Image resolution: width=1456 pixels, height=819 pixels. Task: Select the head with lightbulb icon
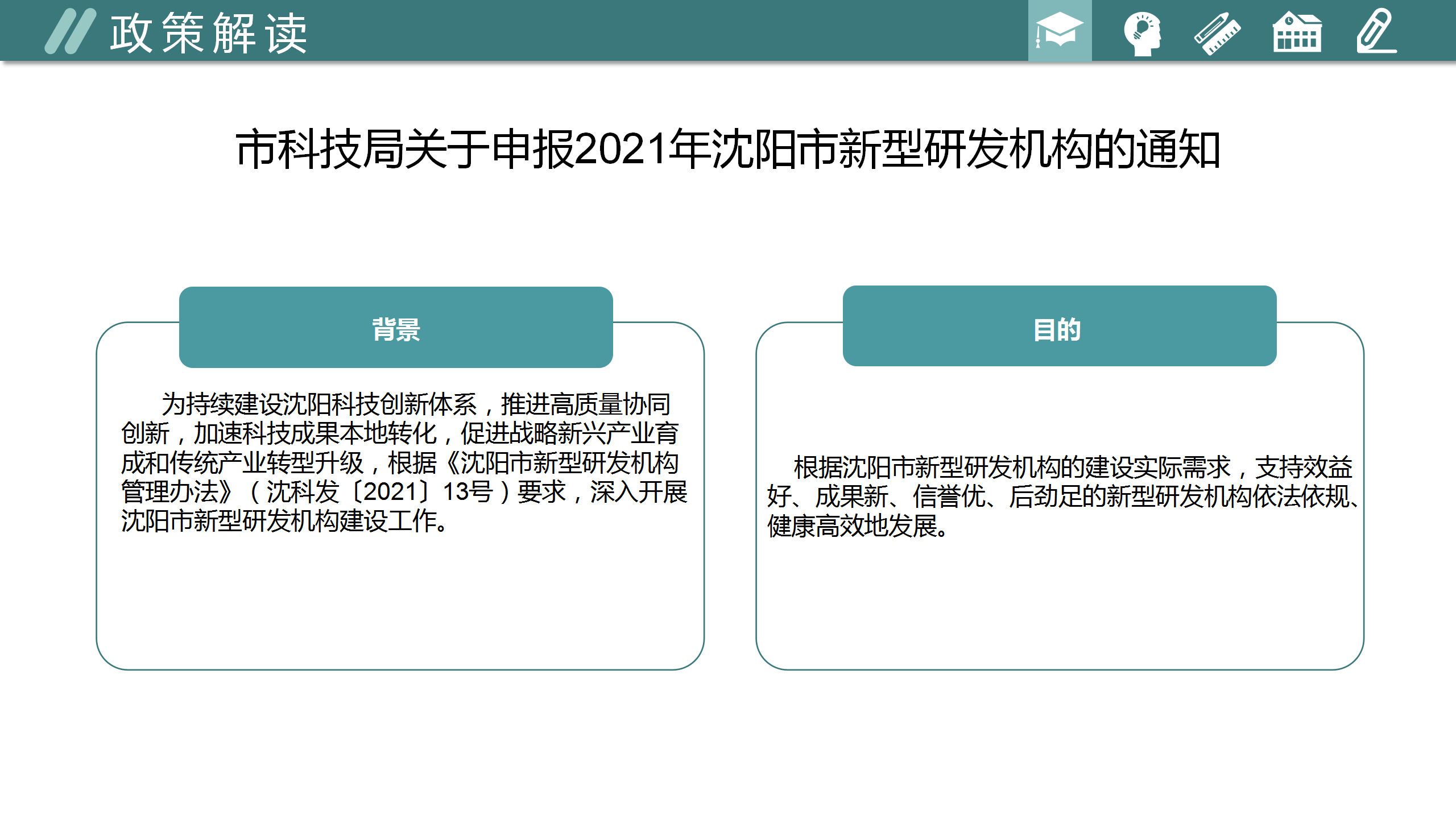tap(1141, 32)
